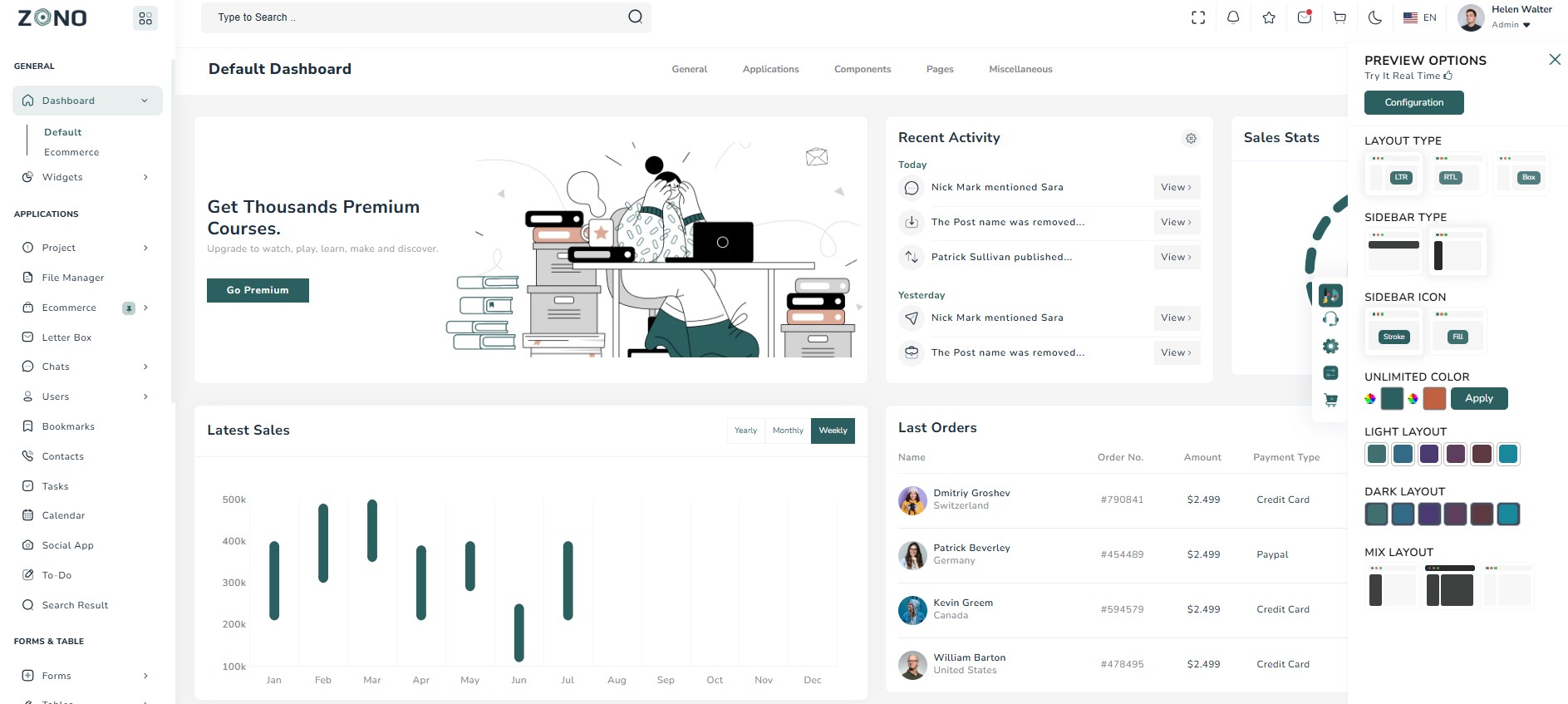Screen dimensions: 1568x704
Task: Switch to dark mode using moon icon
Action: coord(1375,17)
